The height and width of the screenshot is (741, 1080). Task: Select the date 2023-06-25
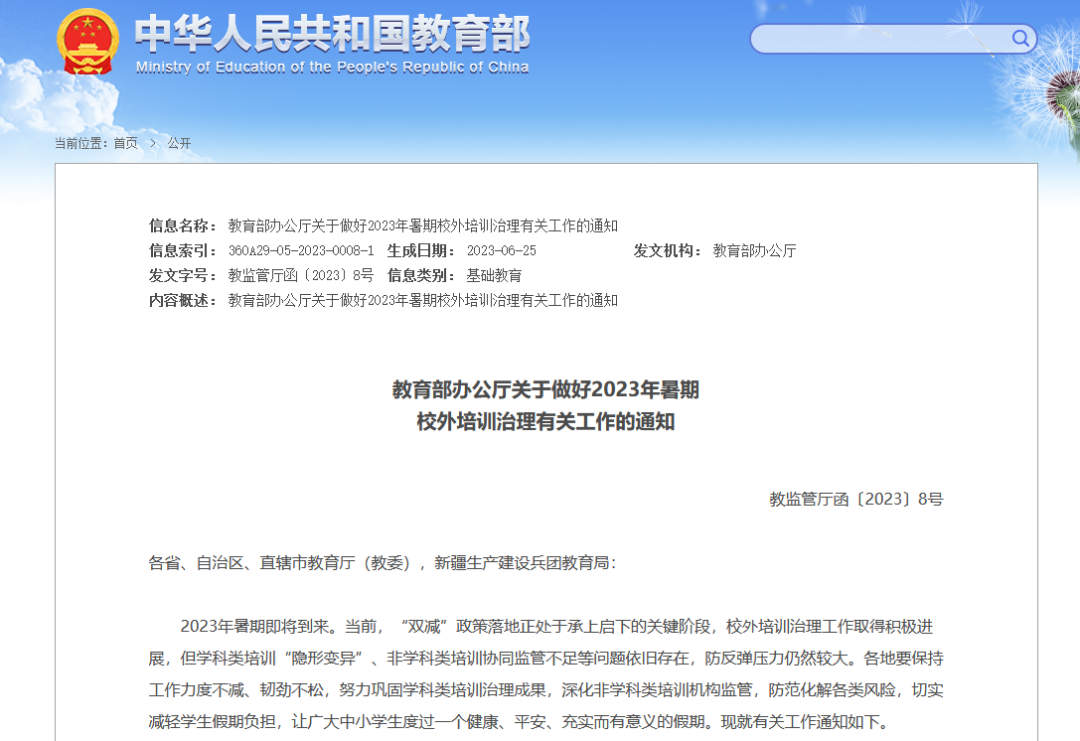click(x=501, y=251)
